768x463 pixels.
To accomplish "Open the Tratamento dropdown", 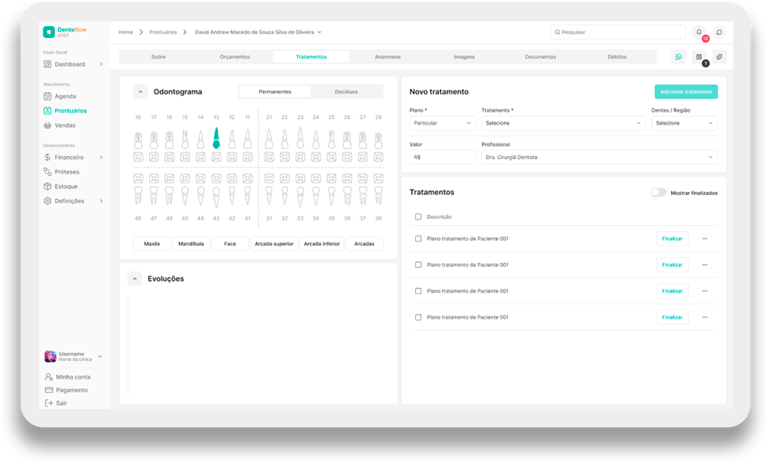I will pyautogui.click(x=563, y=123).
